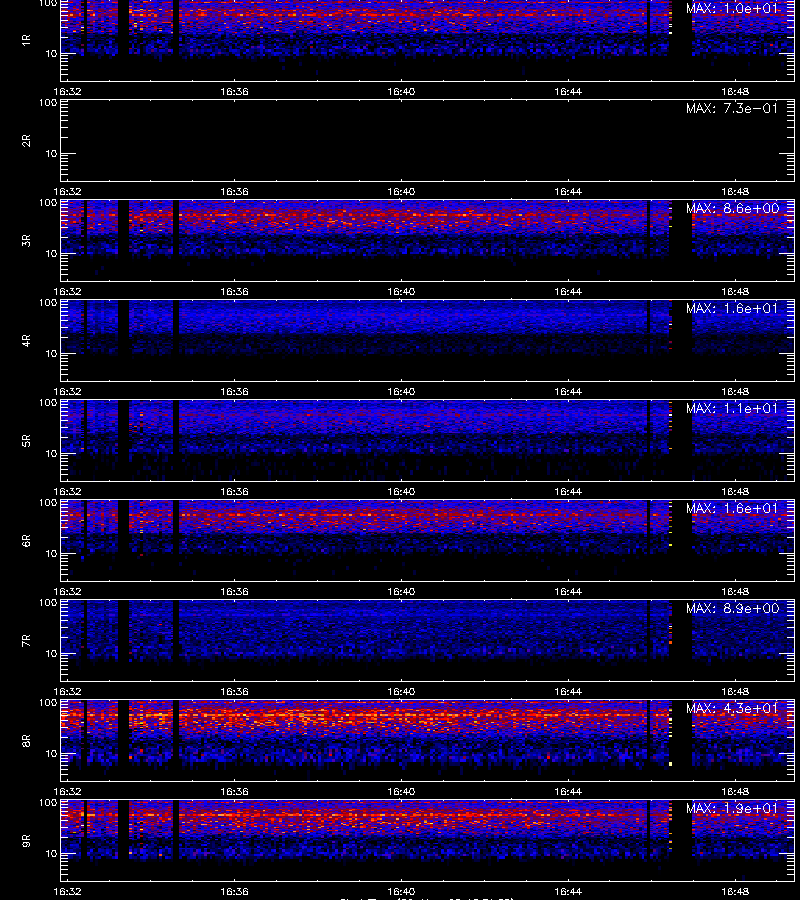Click the 16:44 time tick below panel 4R
Screen dimensions: 800x900
(x=568, y=391)
